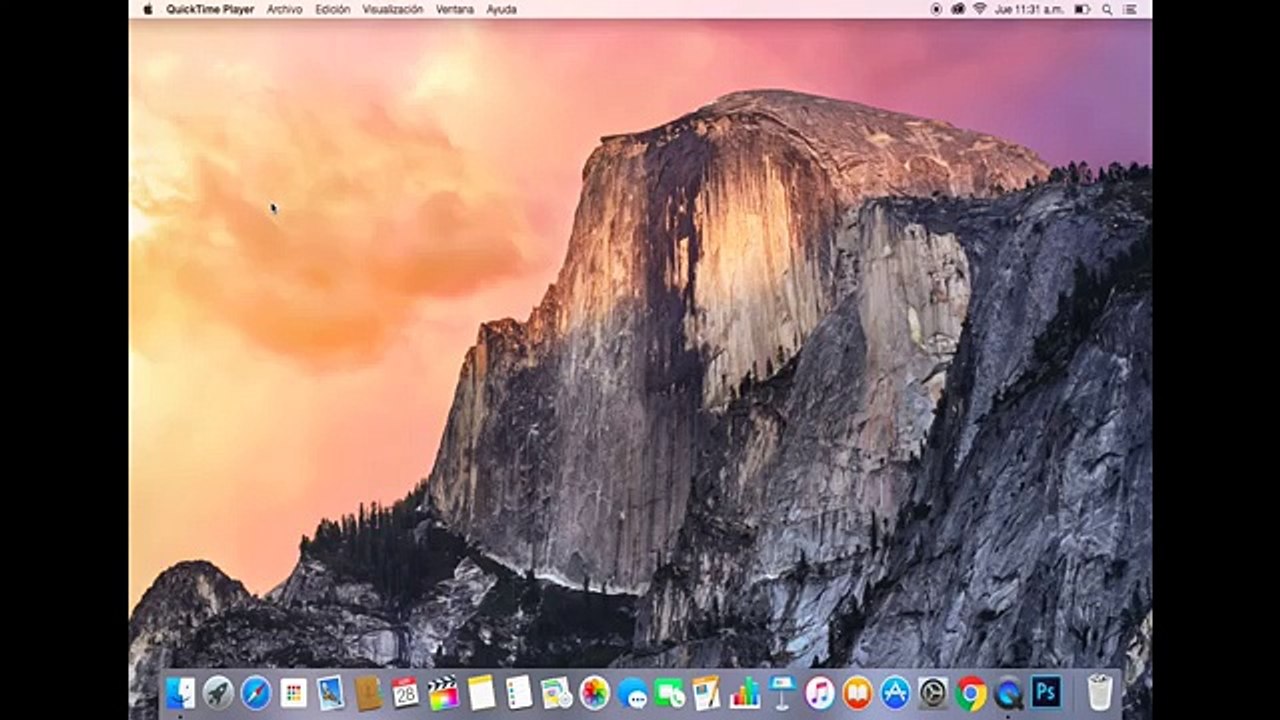Open Spotlight search magnifier
Screen dimensions: 1280x720
click(x=1107, y=9)
